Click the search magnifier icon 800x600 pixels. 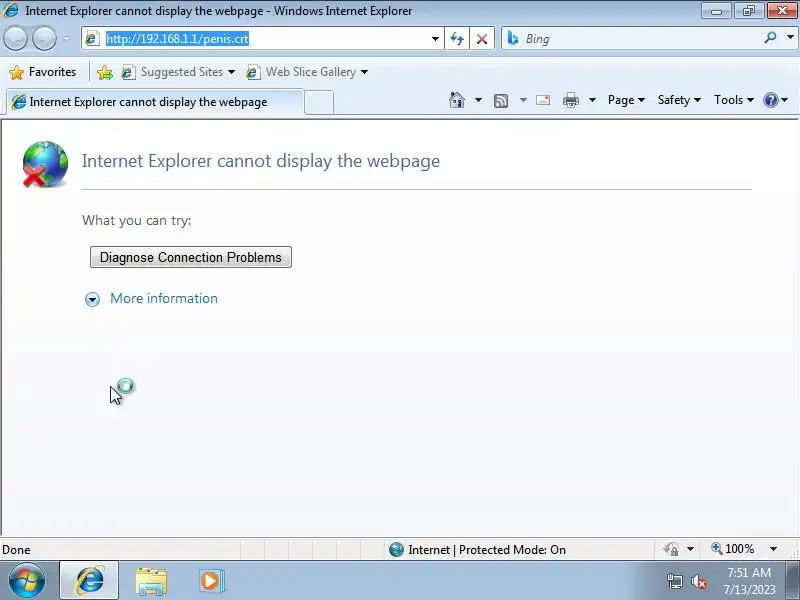[770, 37]
